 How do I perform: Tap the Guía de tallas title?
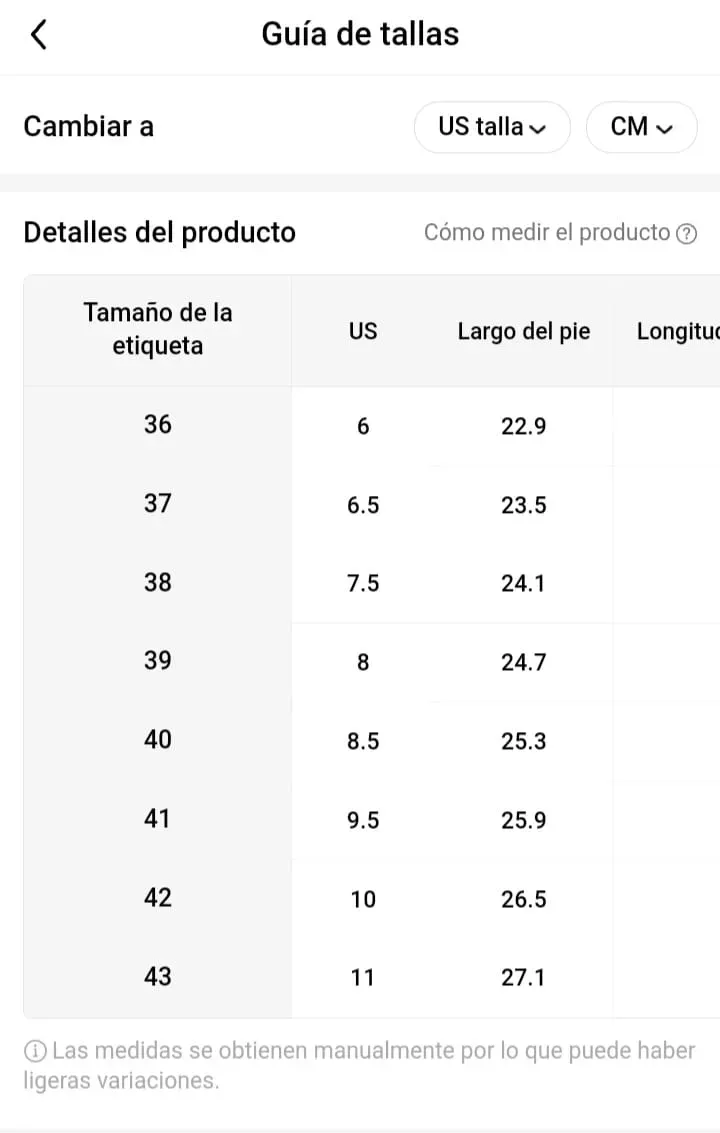point(360,34)
